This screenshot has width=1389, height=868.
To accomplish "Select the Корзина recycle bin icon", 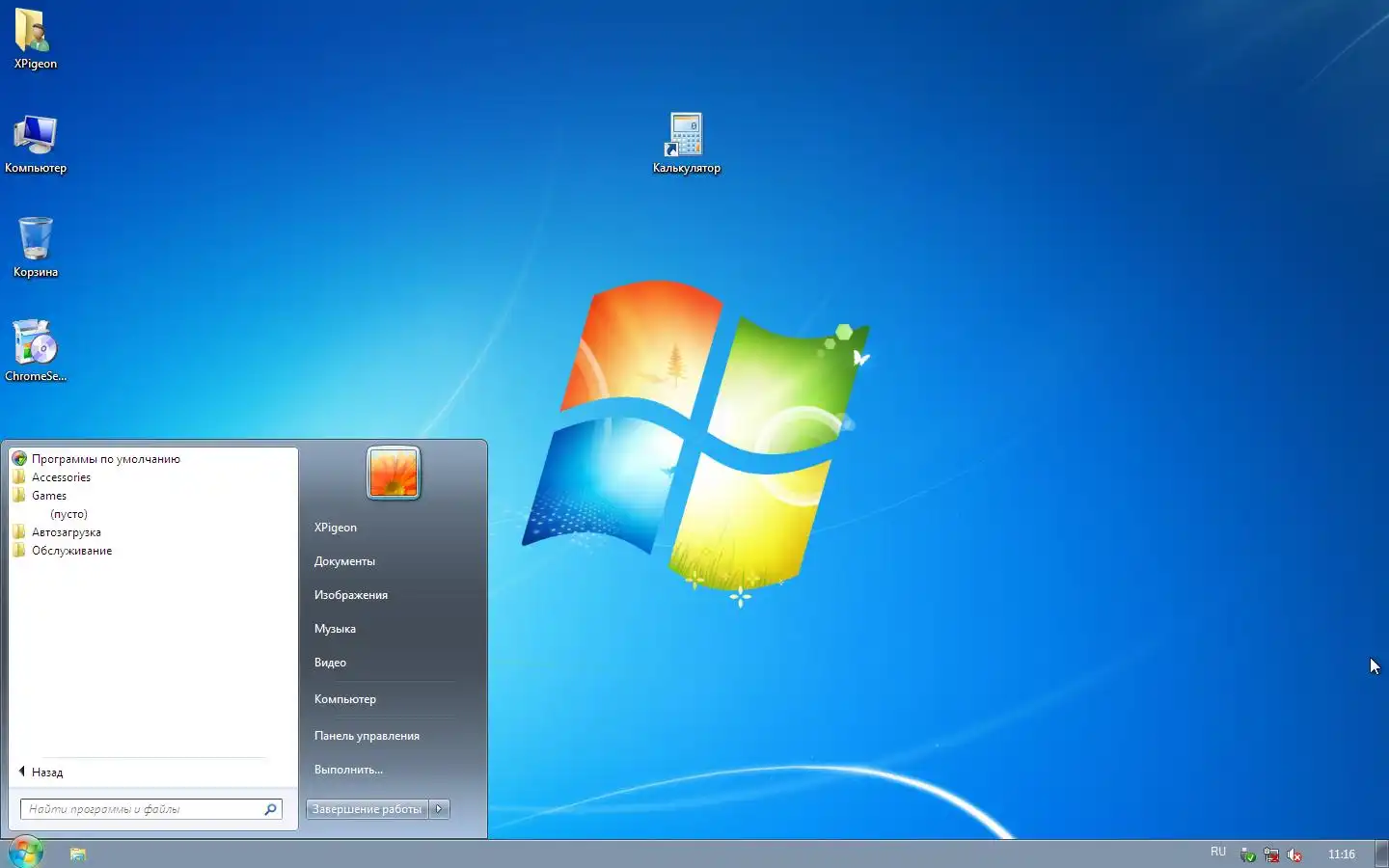I will [36, 248].
